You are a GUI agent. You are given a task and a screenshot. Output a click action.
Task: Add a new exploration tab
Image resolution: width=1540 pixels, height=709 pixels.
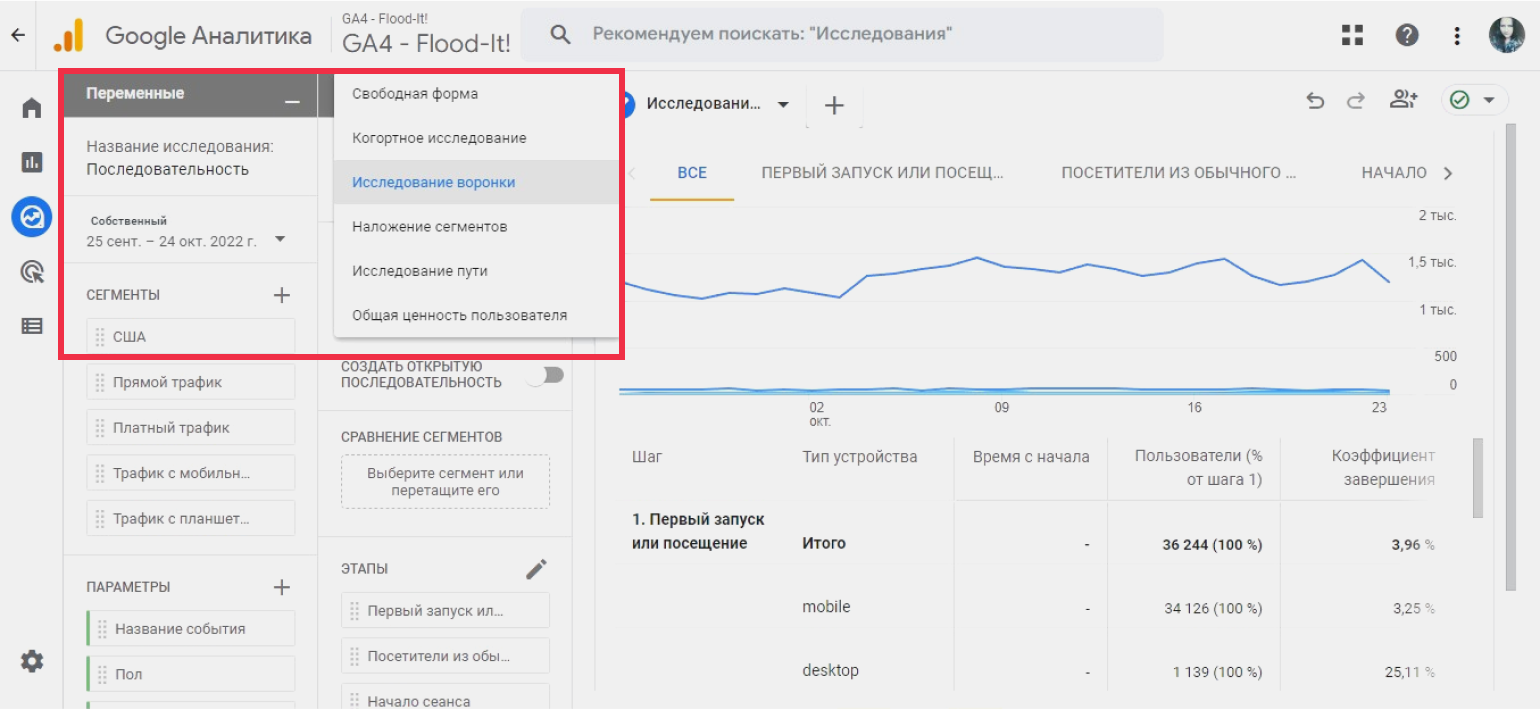pyautogui.click(x=834, y=105)
